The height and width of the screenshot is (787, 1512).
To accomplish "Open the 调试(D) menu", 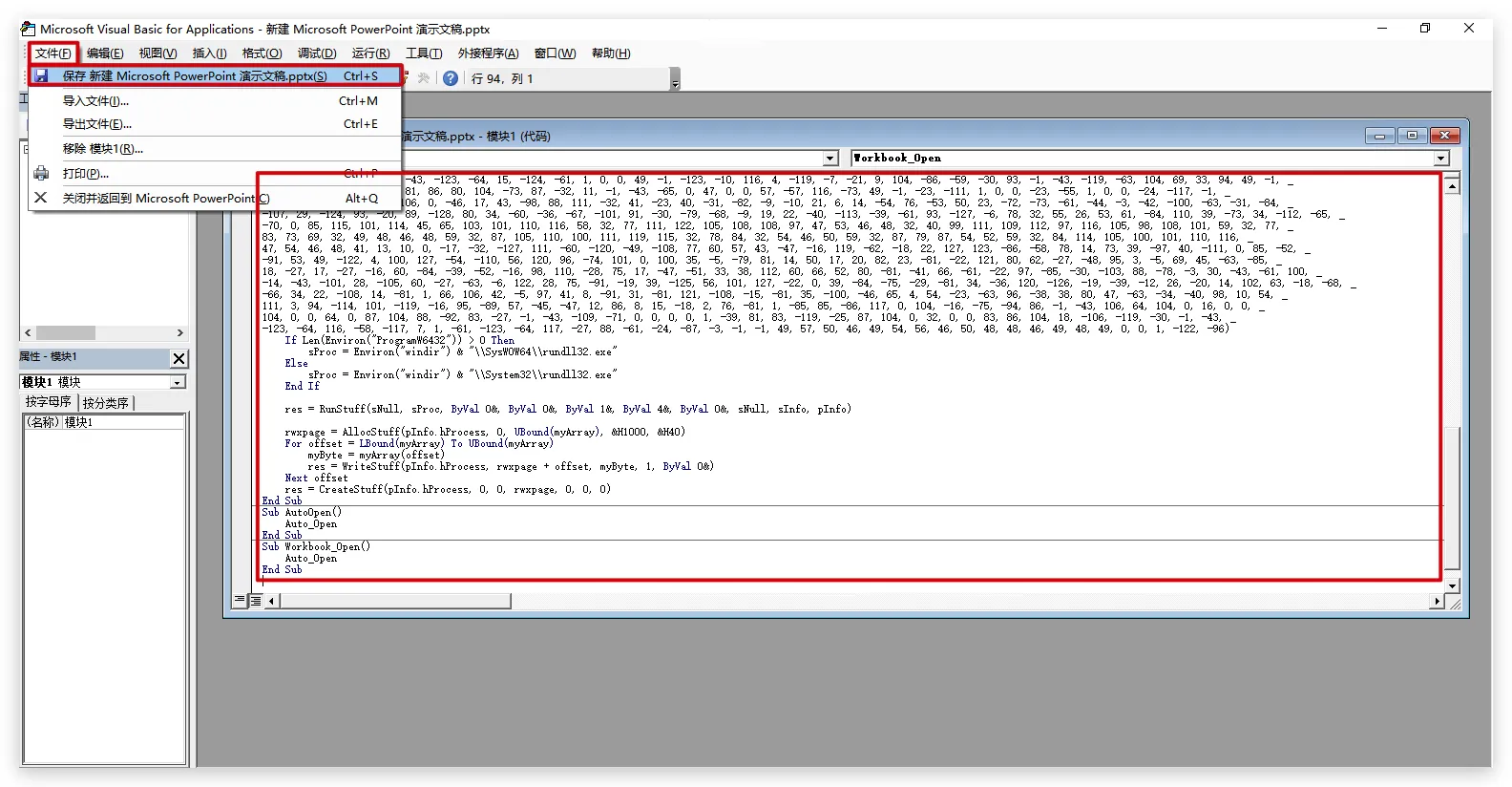I will click(317, 53).
